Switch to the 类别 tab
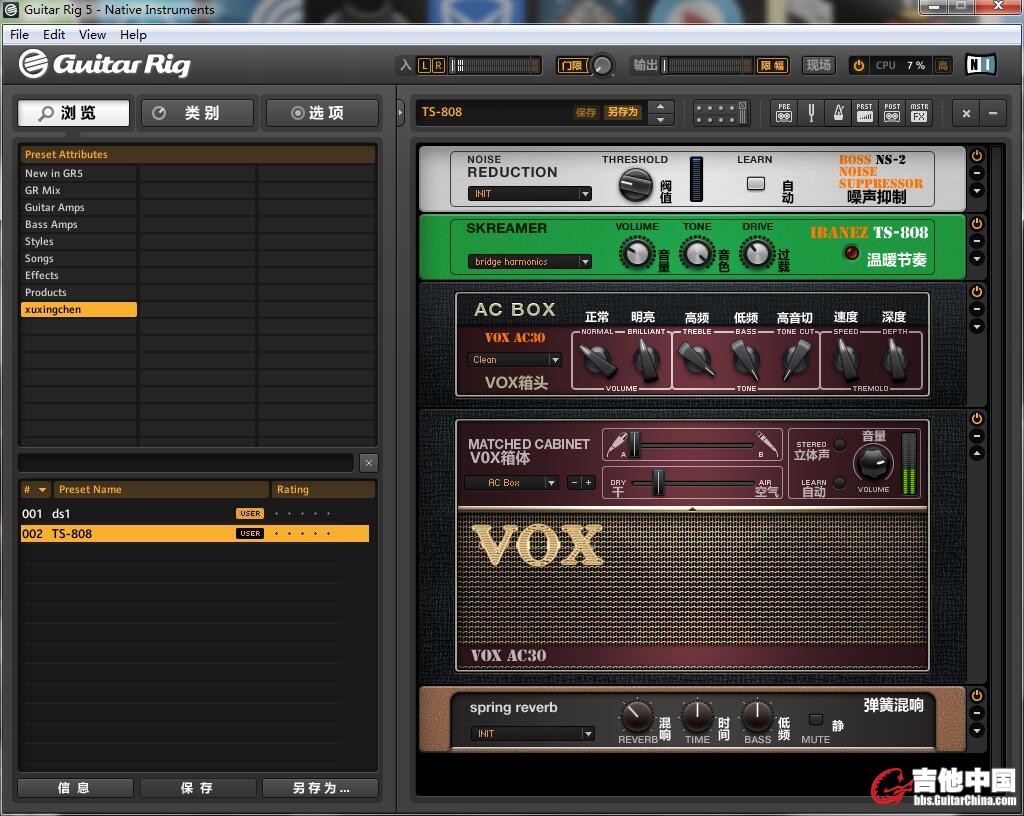This screenshot has height=816, width=1024. (199, 113)
